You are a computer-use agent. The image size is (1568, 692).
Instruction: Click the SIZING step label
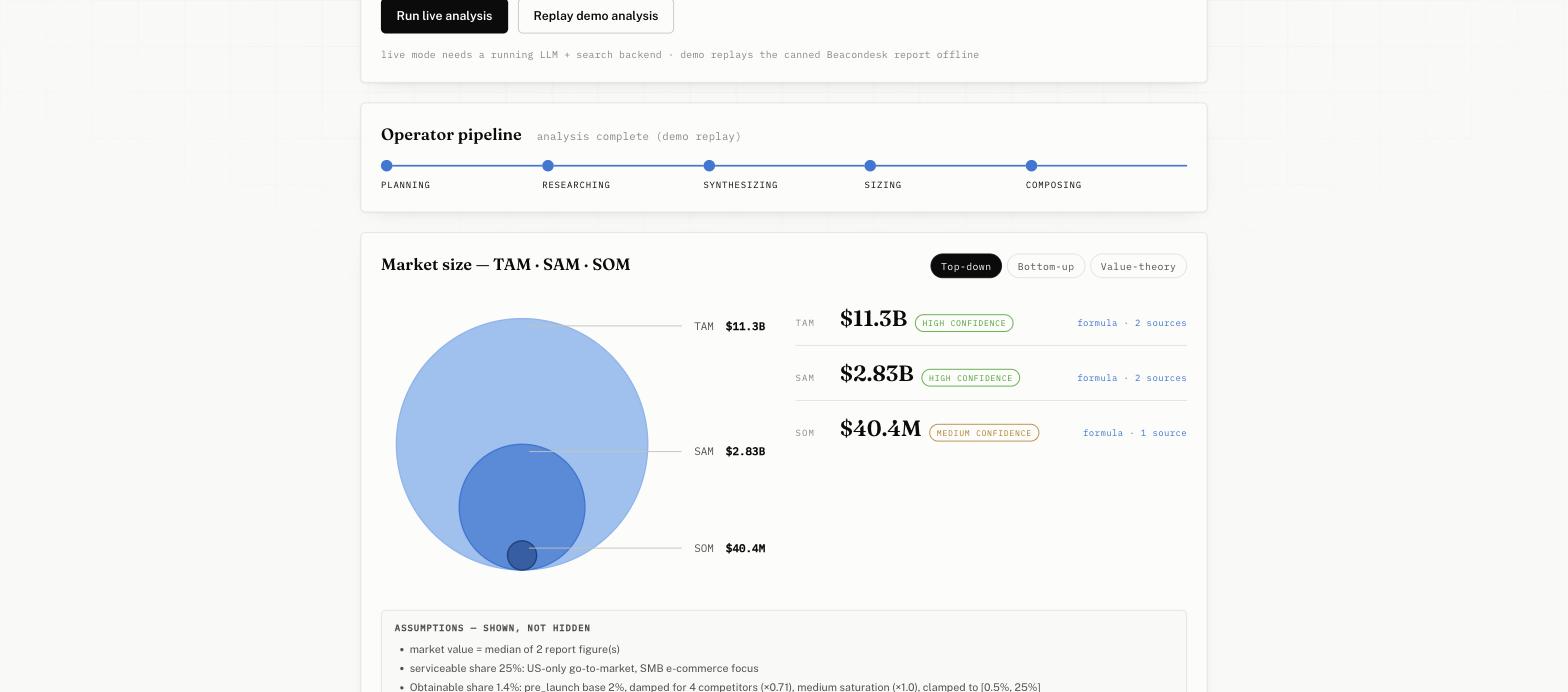click(x=883, y=185)
